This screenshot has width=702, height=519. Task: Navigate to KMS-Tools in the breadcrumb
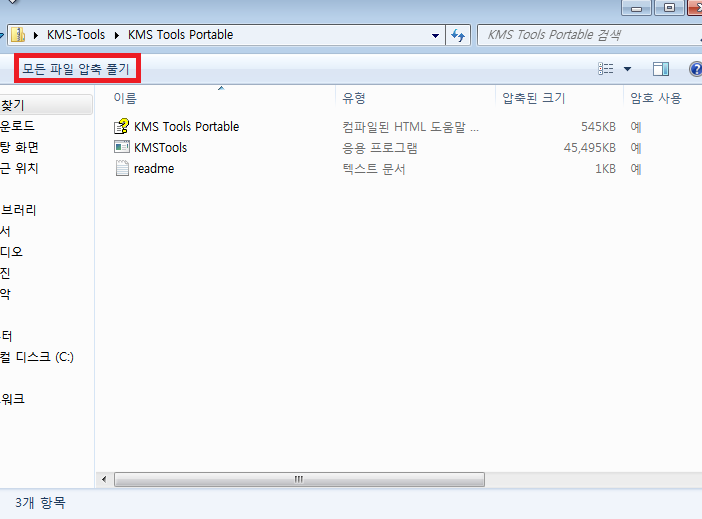[x=76, y=35]
